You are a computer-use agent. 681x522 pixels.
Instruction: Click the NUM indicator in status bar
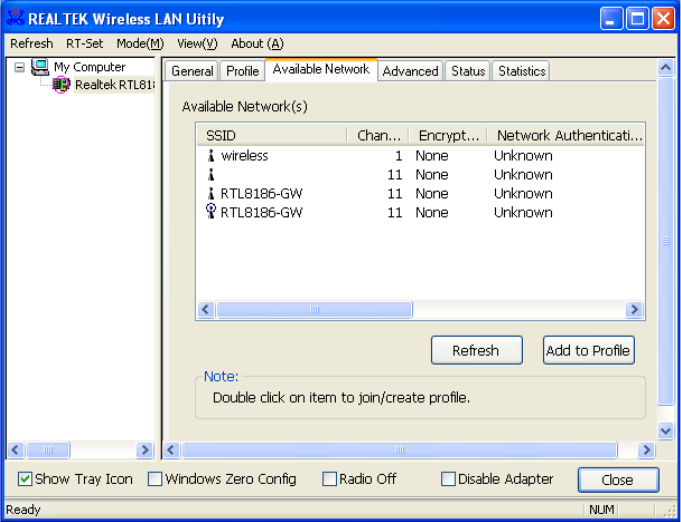(x=602, y=509)
